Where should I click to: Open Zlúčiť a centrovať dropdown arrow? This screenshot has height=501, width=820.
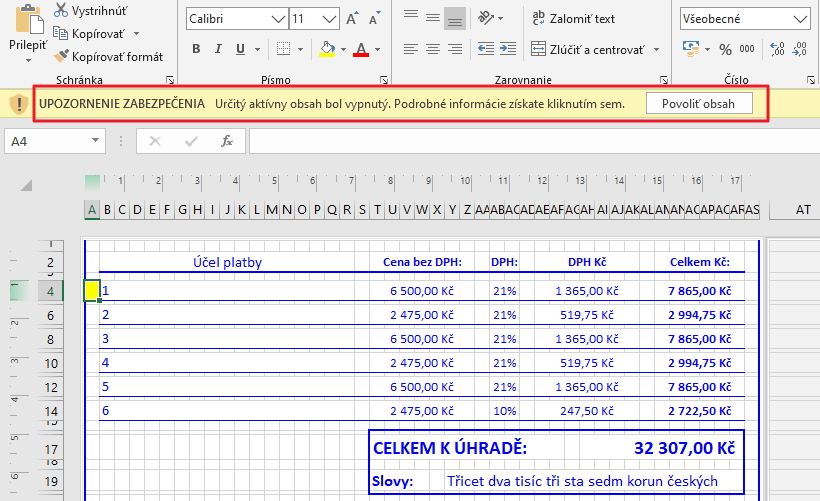(656, 49)
